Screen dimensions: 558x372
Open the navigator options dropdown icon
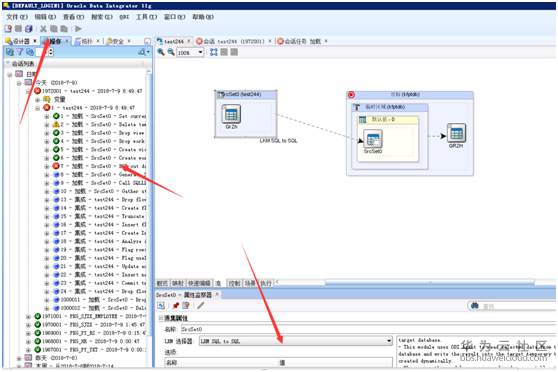[x=144, y=52]
